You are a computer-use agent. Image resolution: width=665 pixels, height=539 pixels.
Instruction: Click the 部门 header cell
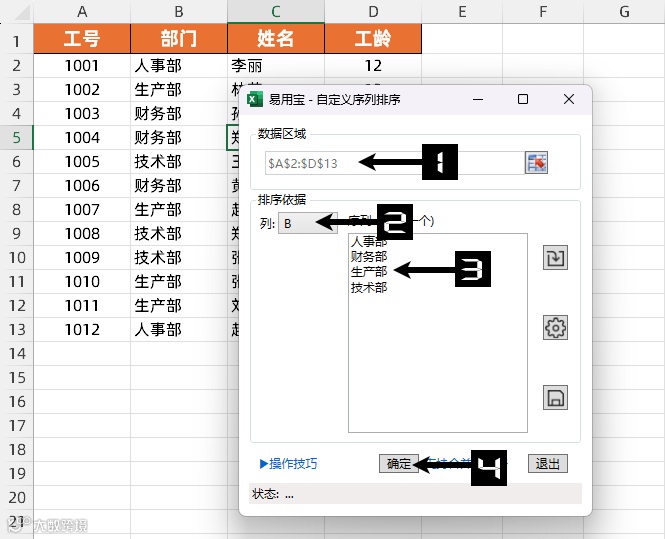(x=179, y=39)
